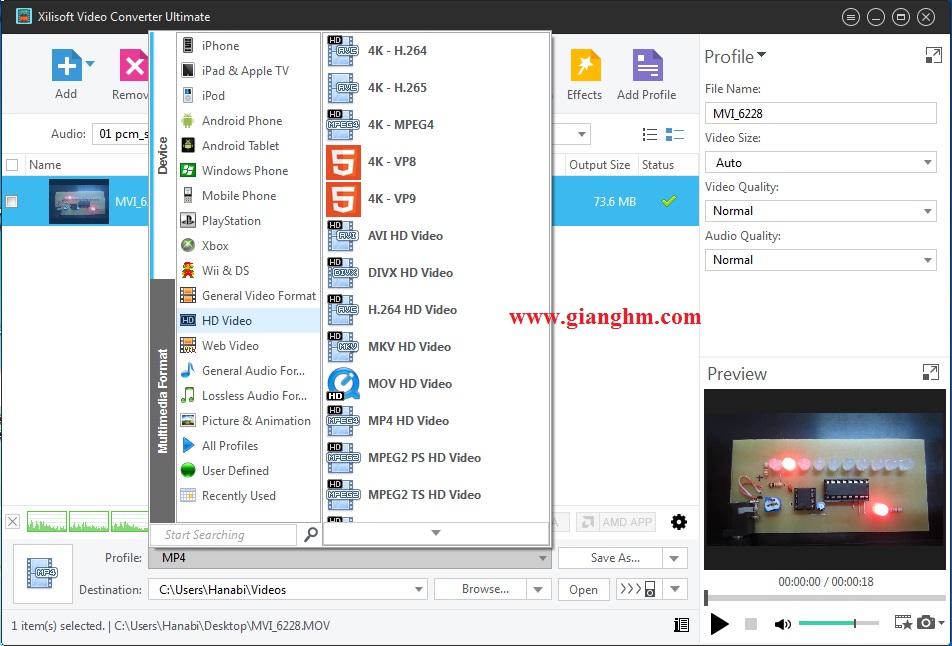Switch to the Device tab
This screenshot has width=952, height=646.
162,155
